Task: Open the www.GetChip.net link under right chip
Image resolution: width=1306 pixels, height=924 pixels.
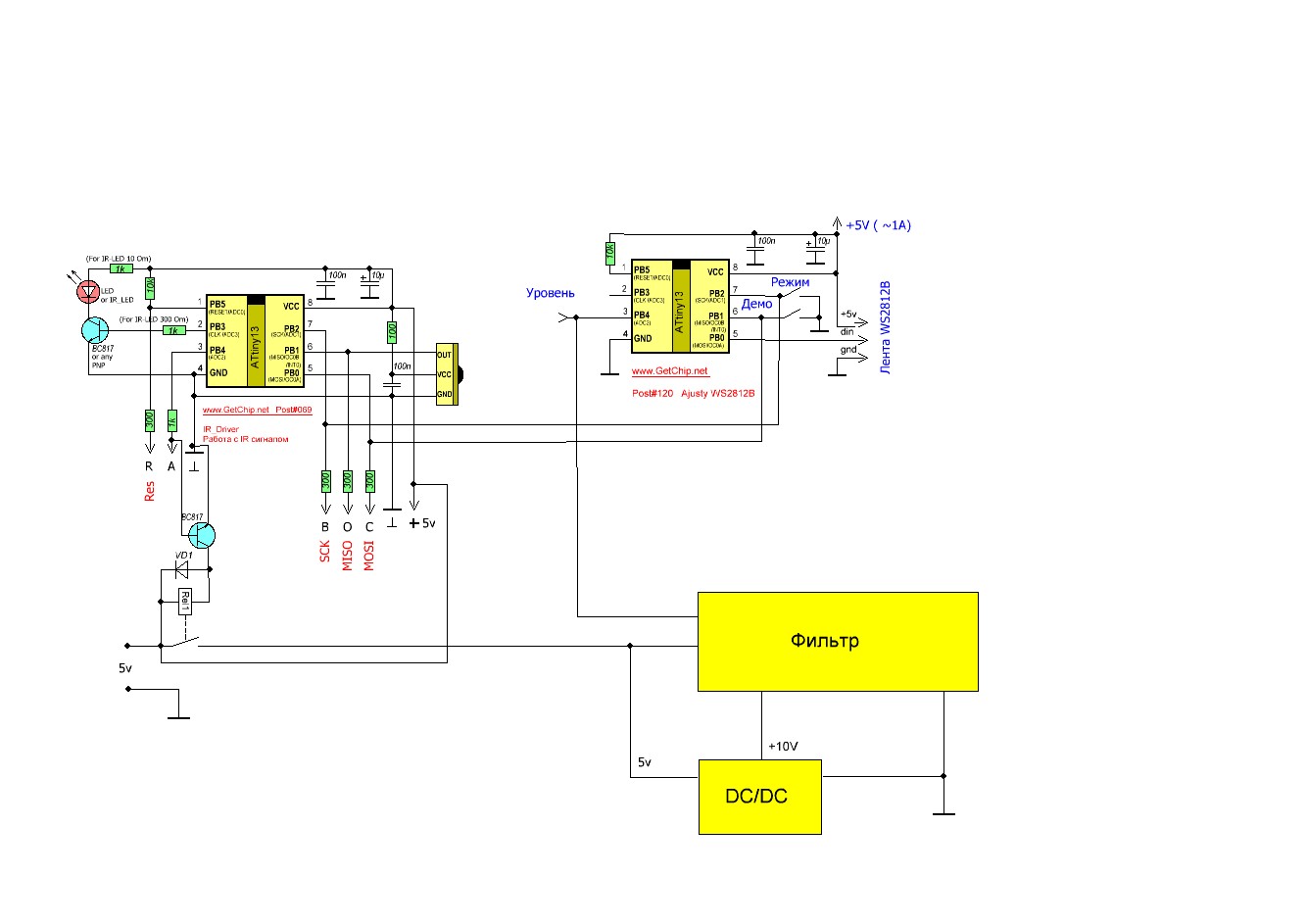Action: click(669, 372)
